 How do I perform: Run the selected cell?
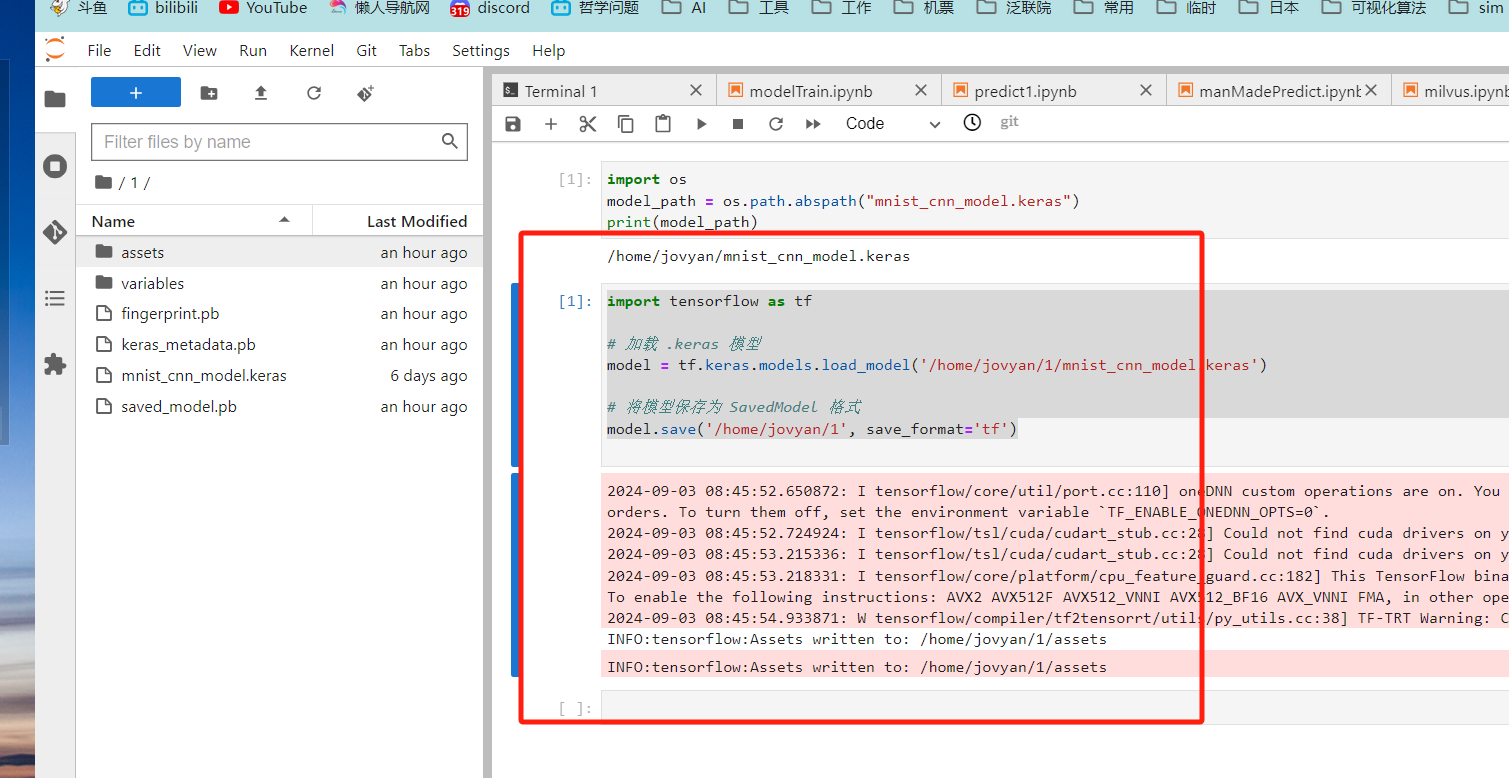[701, 124]
